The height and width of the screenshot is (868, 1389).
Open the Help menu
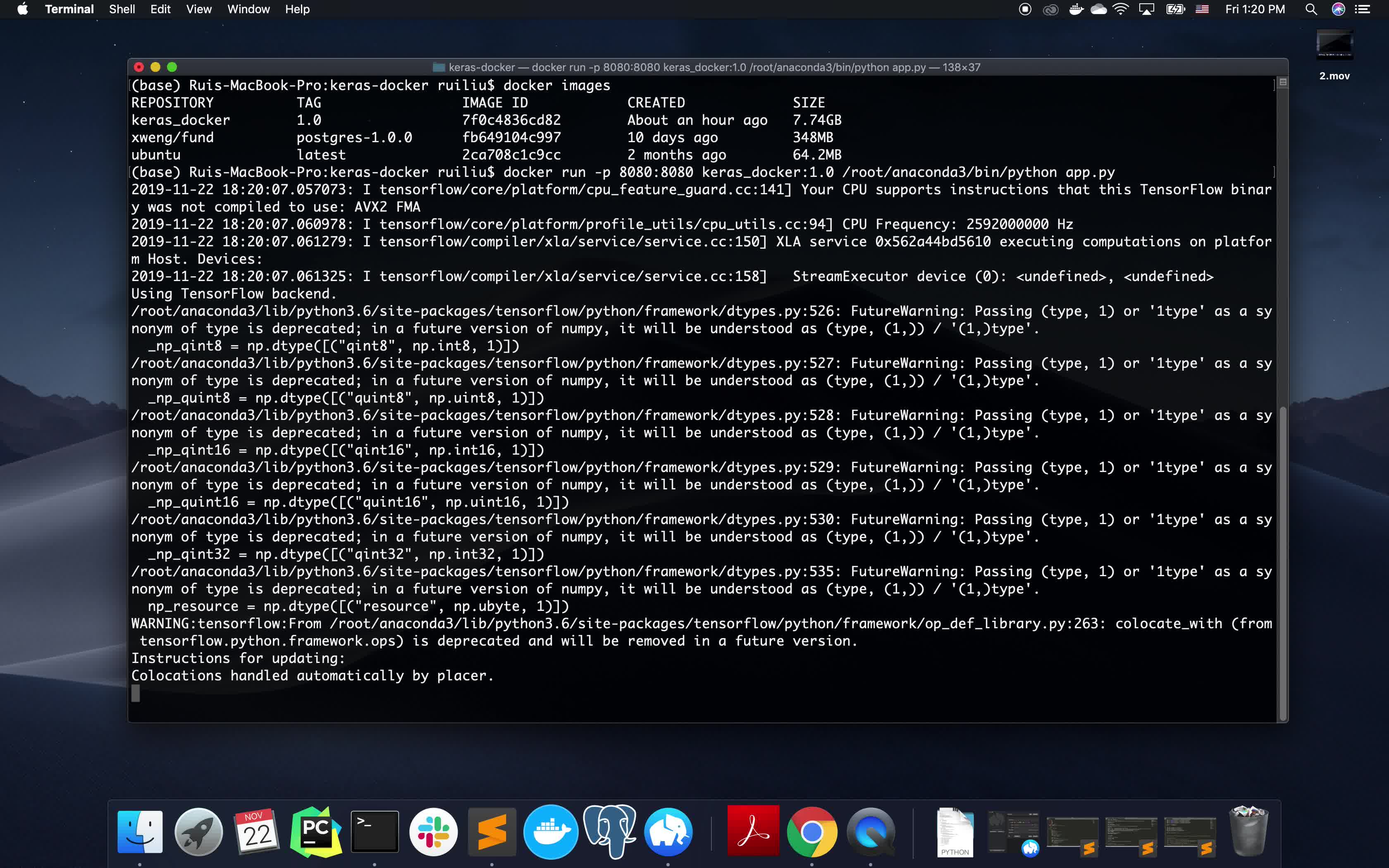pyautogui.click(x=297, y=9)
